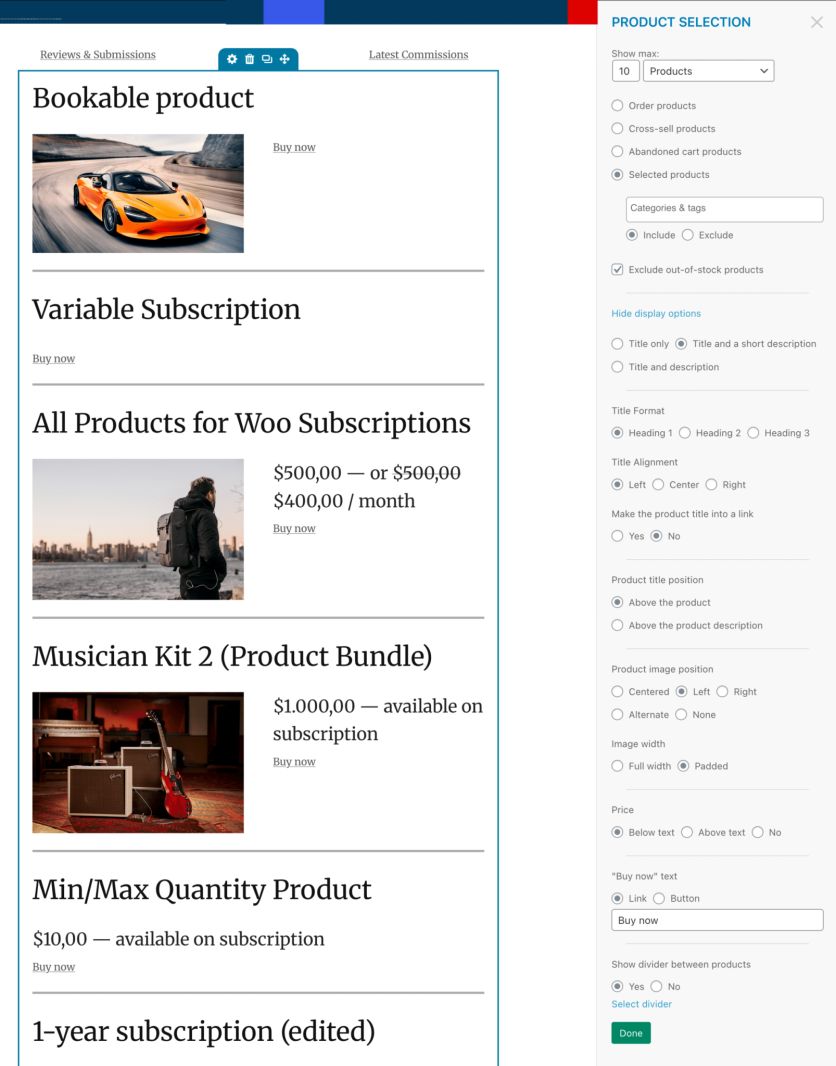Open the Select divider link
836x1066 pixels.
coord(641,1004)
